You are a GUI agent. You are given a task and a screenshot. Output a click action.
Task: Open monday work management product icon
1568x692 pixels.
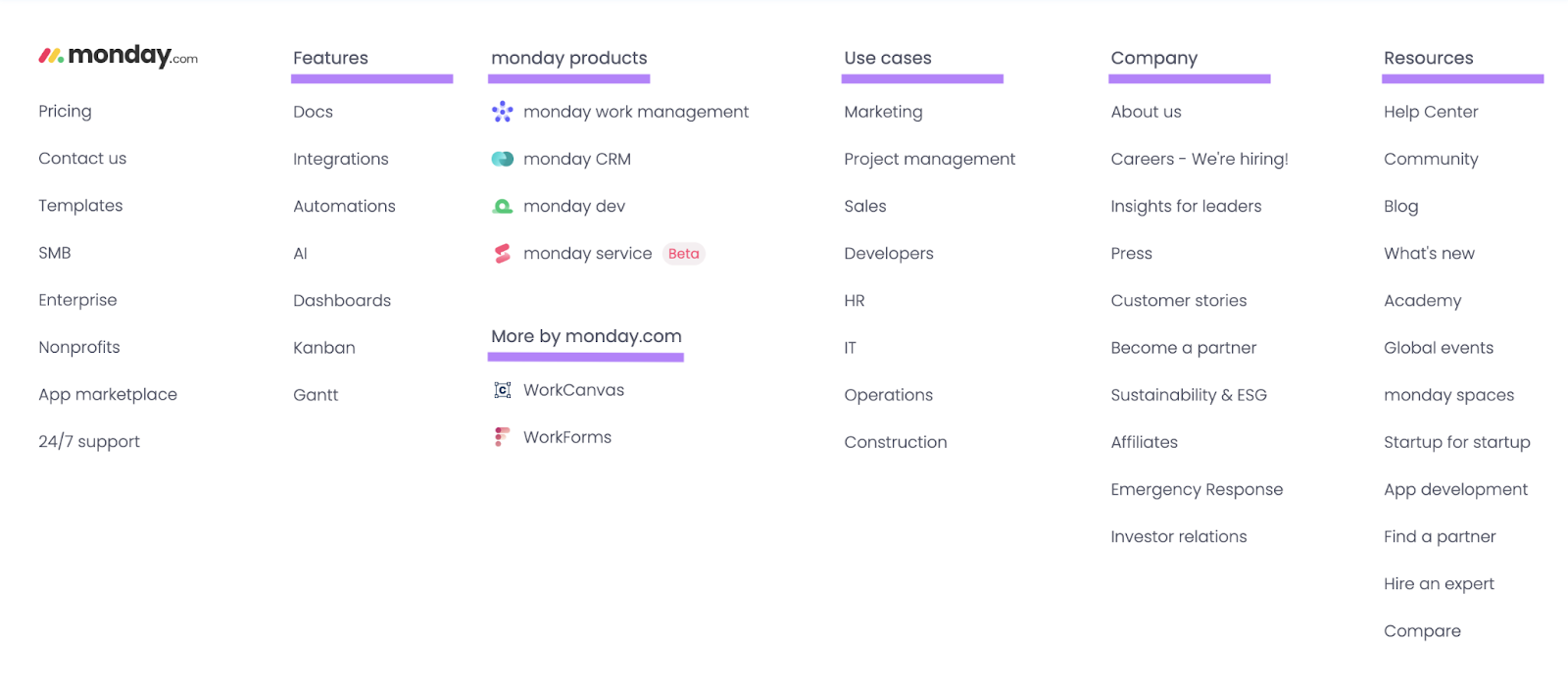click(503, 112)
